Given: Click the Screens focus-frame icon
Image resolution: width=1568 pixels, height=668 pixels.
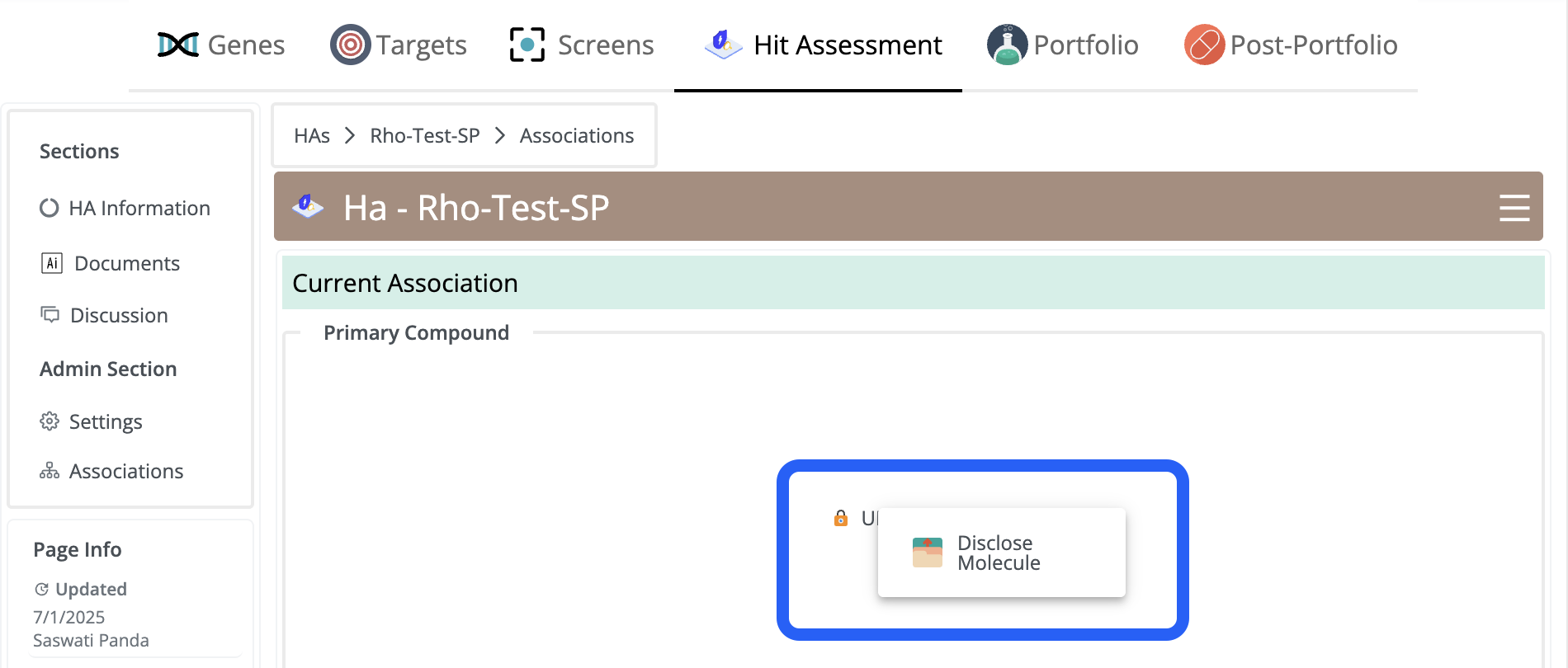Looking at the screenshot, I should (527, 45).
